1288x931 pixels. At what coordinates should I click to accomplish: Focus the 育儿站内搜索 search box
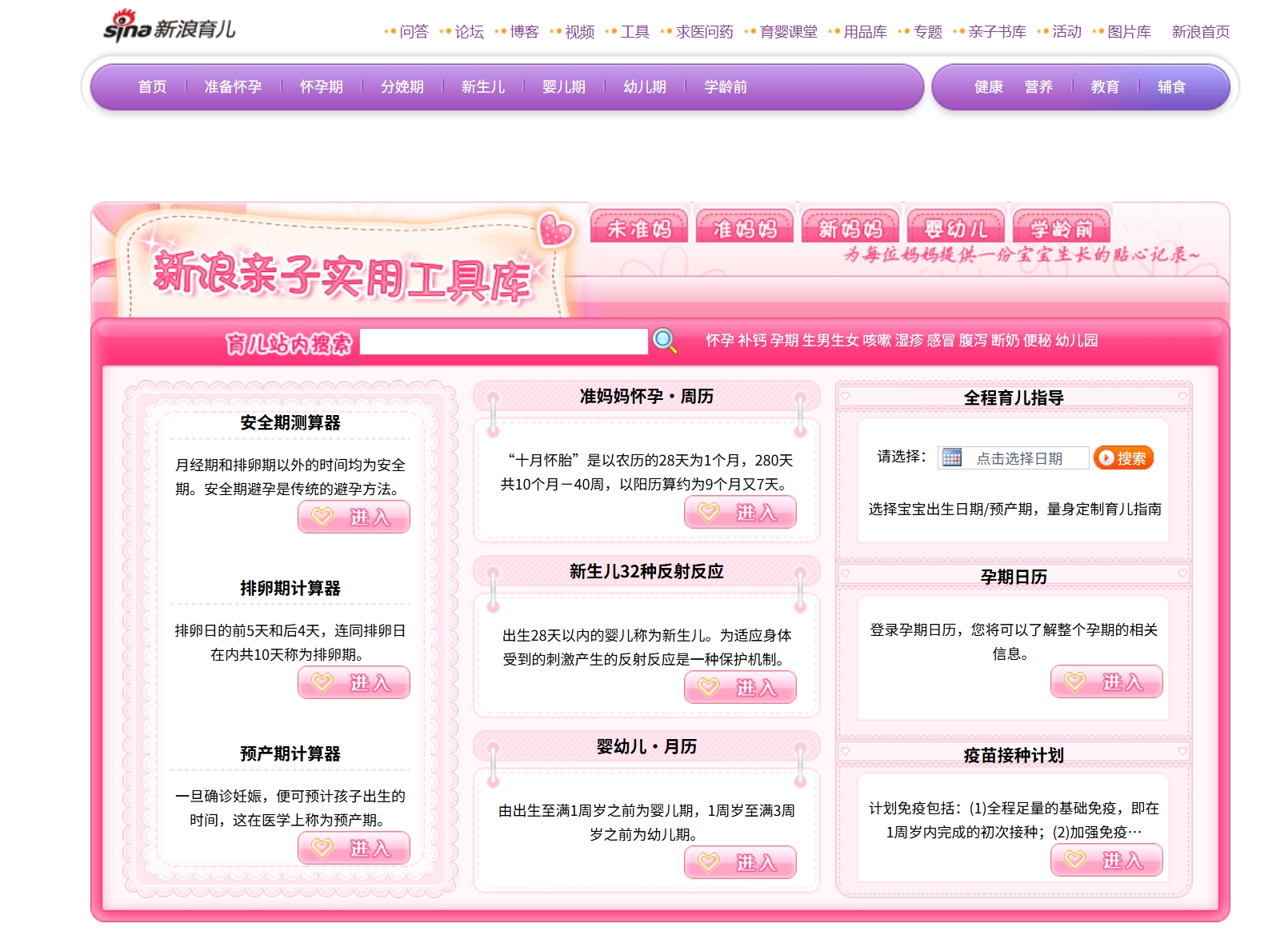tap(503, 342)
